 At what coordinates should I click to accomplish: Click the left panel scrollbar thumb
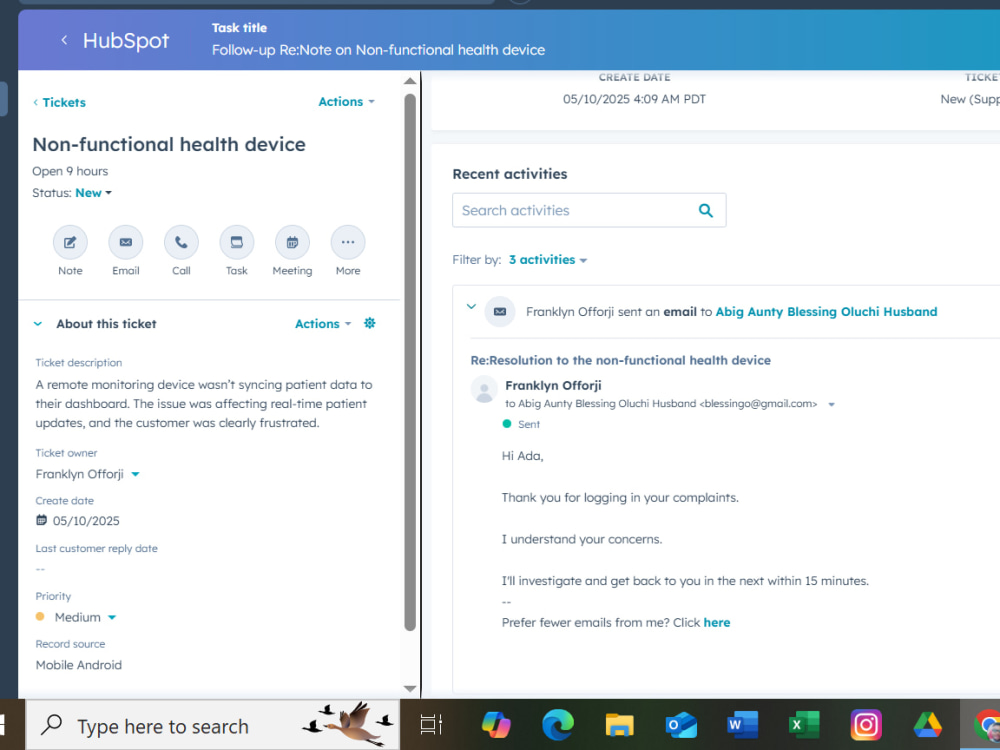[x=410, y=363]
